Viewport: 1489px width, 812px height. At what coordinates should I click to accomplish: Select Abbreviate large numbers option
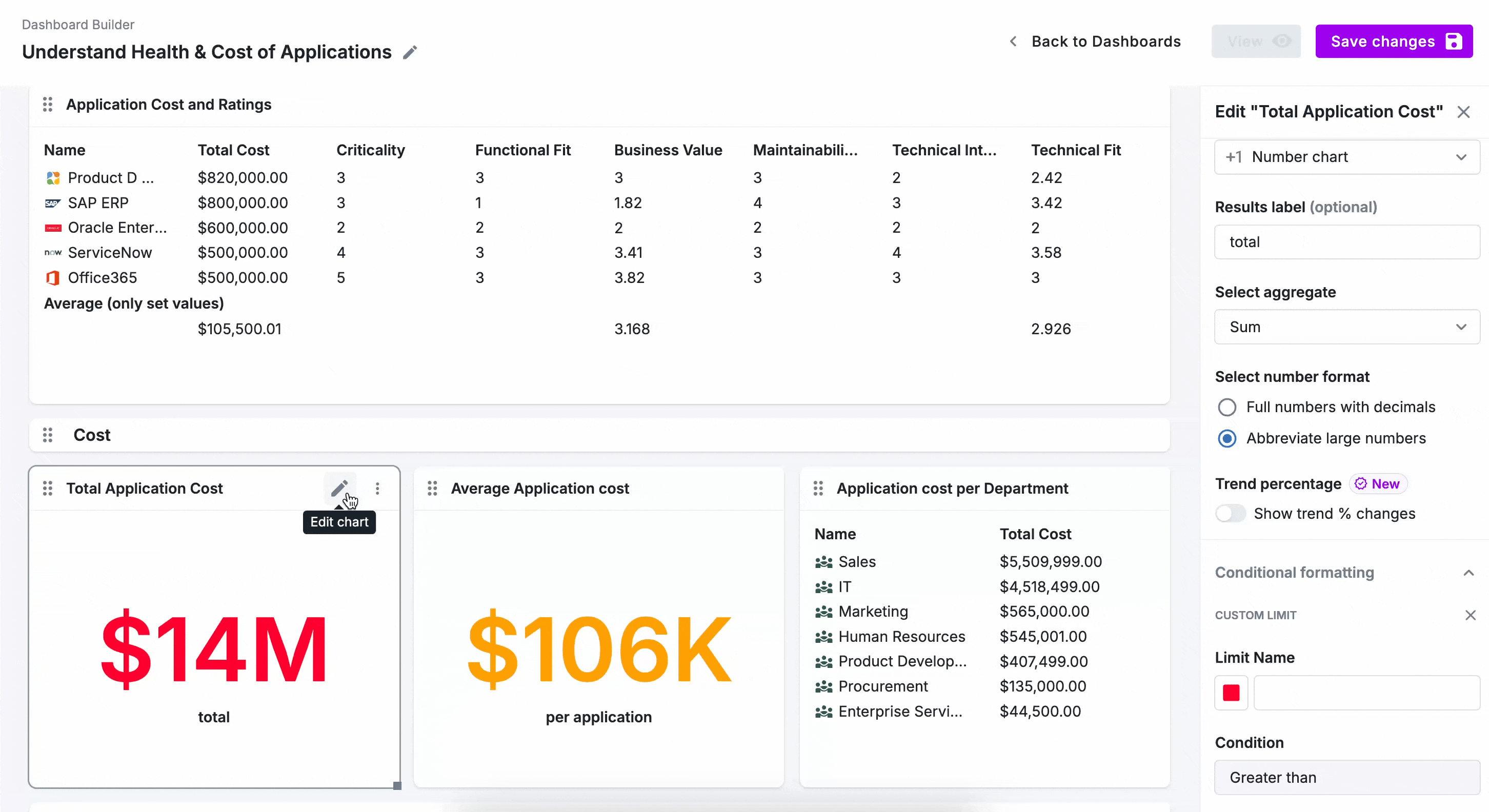[1226, 439]
